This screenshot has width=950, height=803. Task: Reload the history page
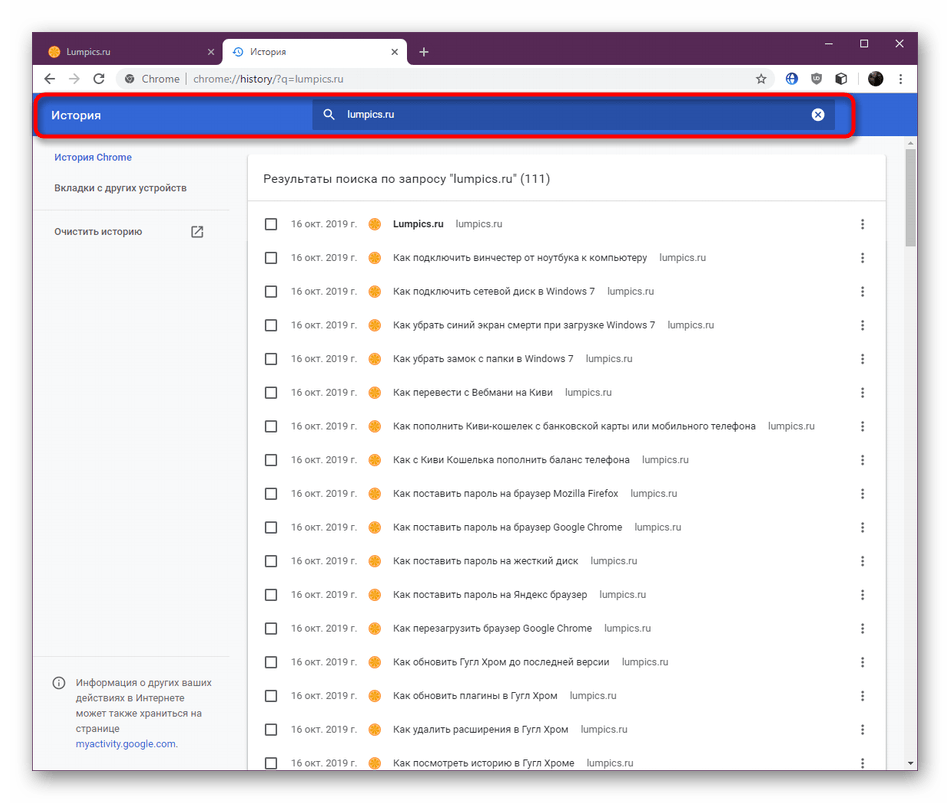click(99, 79)
